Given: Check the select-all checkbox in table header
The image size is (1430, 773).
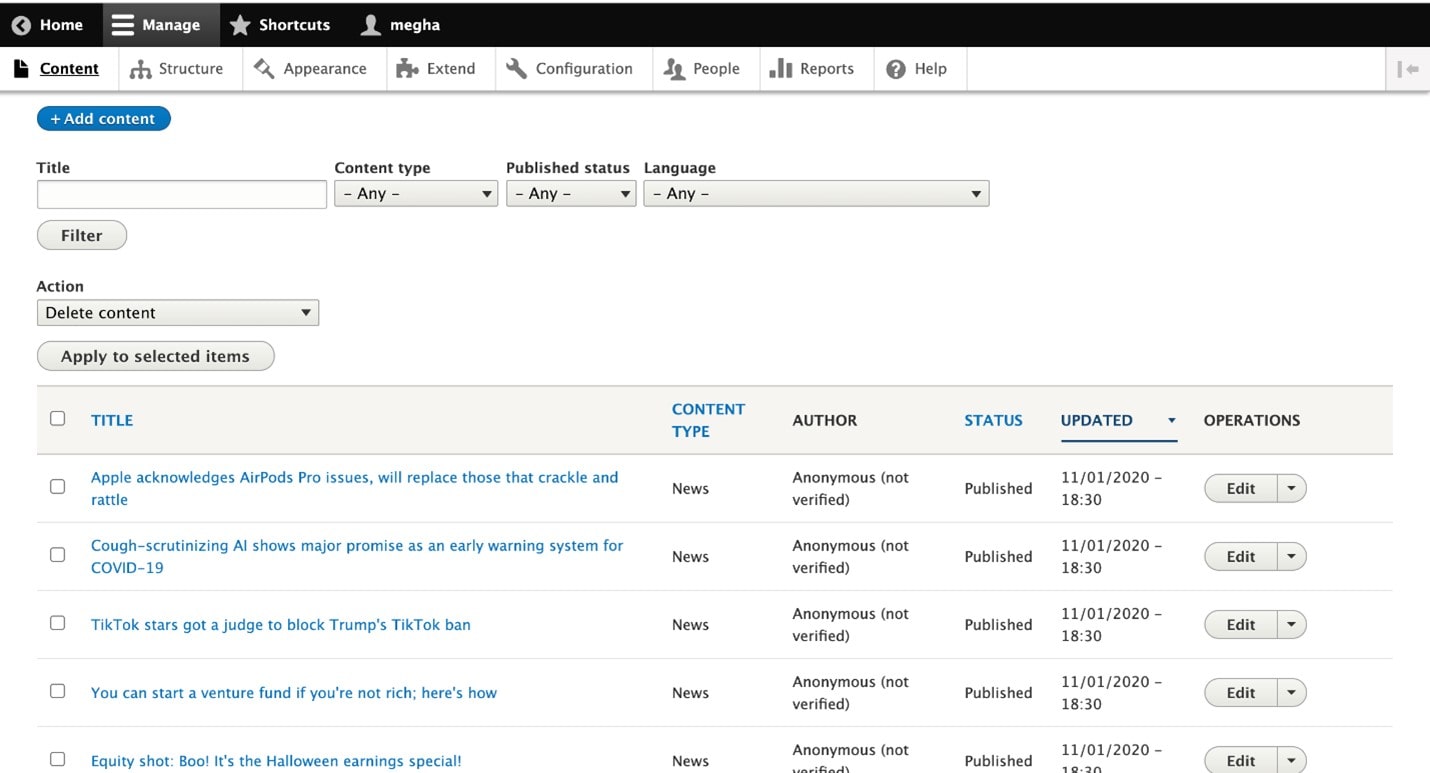Looking at the screenshot, I should click(58, 419).
